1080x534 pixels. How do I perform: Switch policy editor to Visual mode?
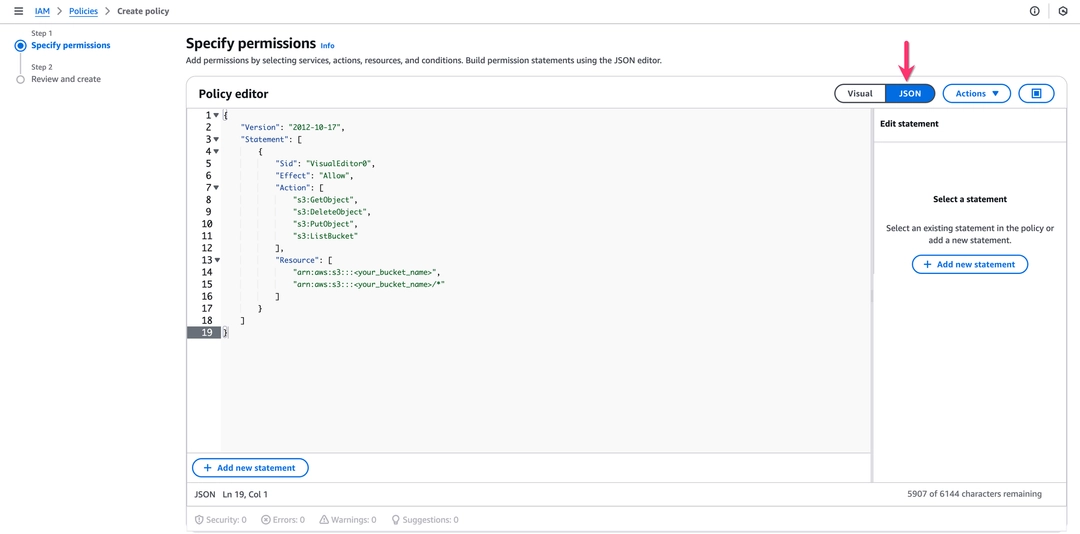[x=860, y=93]
